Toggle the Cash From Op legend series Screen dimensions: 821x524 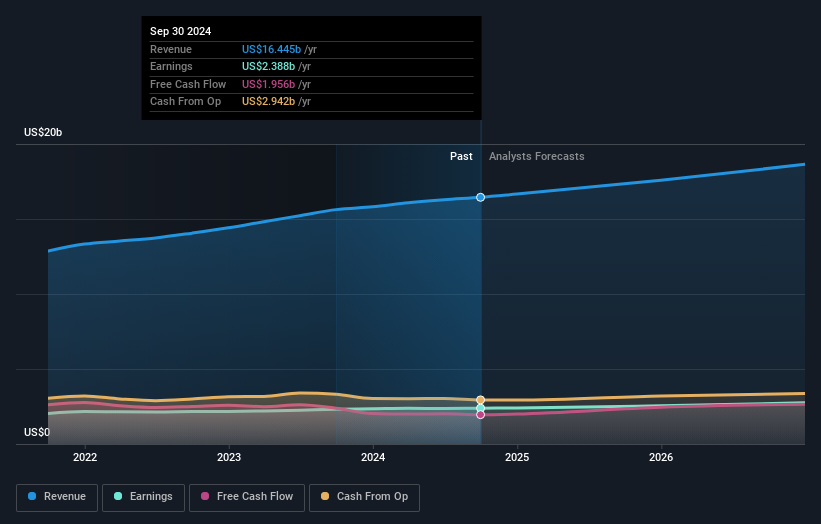coord(364,497)
